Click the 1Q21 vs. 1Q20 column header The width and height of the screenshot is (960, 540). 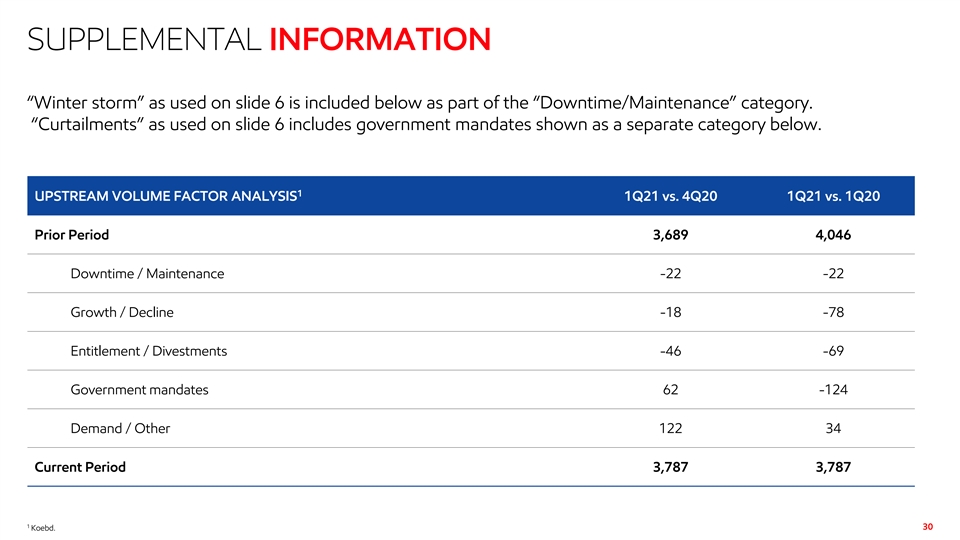(834, 196)
